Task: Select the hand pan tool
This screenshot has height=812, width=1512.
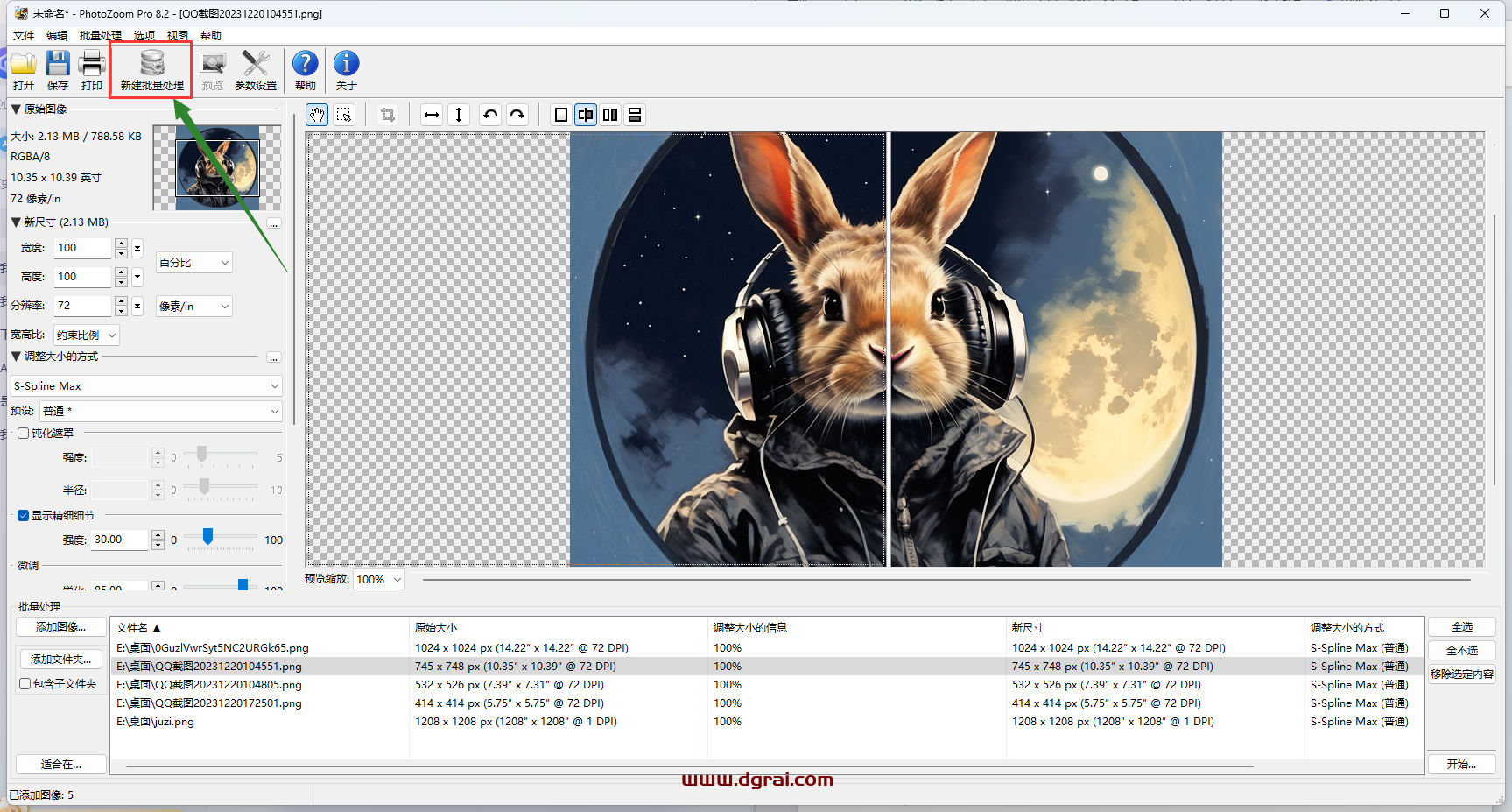Action: [x=317, y=115]
